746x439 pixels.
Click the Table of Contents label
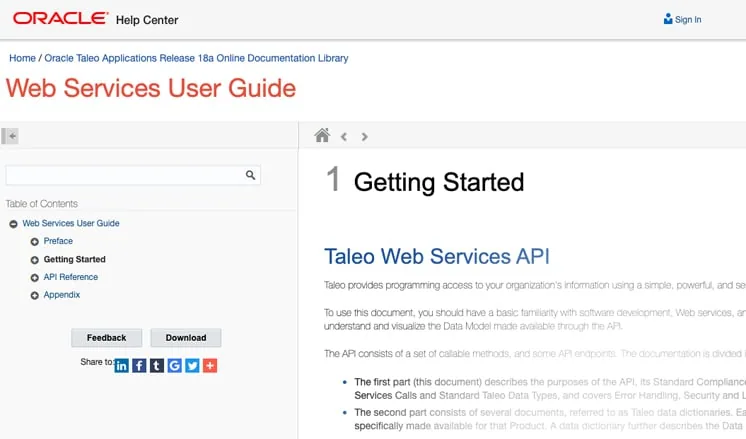point(41,204)
